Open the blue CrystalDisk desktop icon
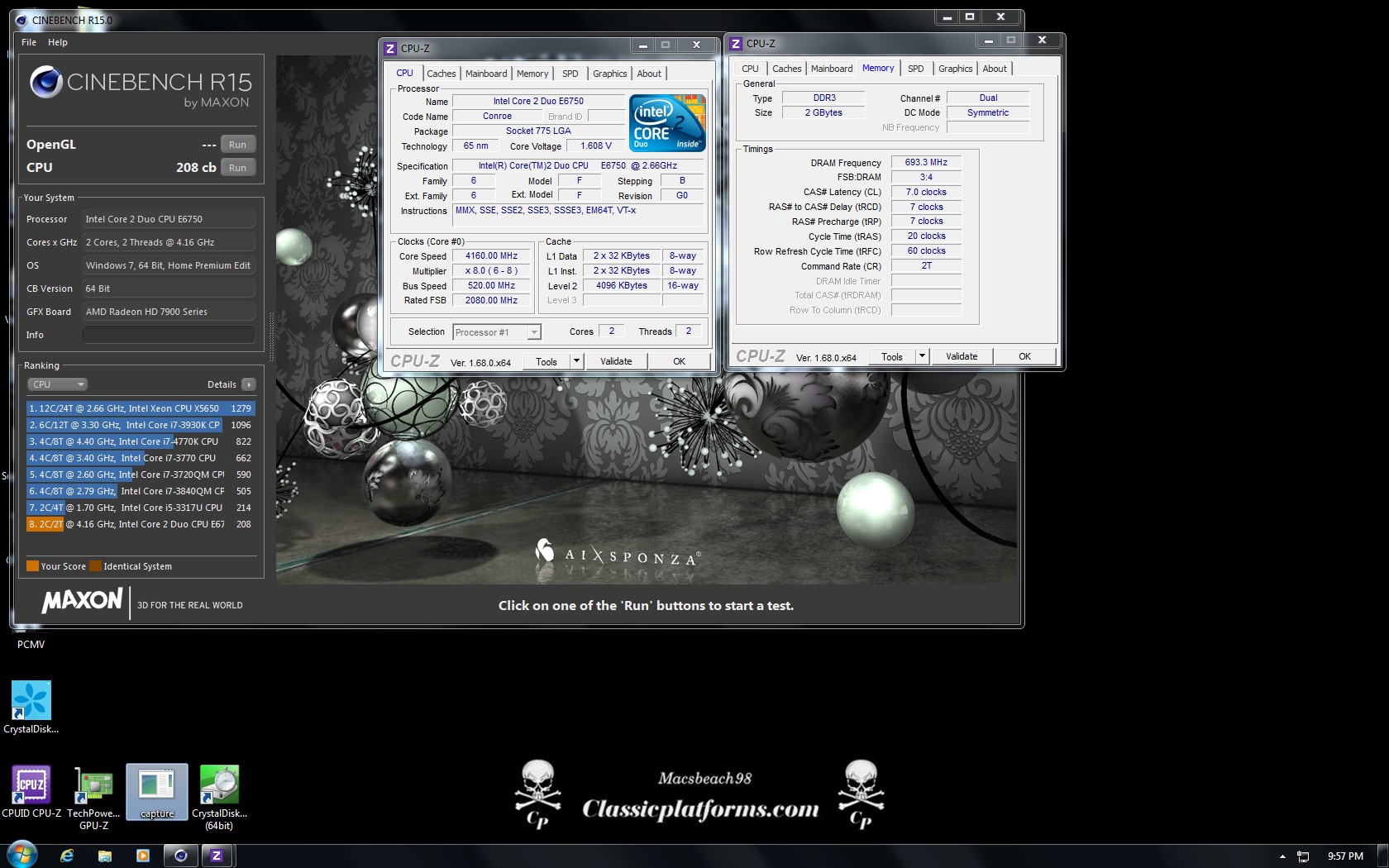This screenshot has width=1389, height=868. pos(31,708)
